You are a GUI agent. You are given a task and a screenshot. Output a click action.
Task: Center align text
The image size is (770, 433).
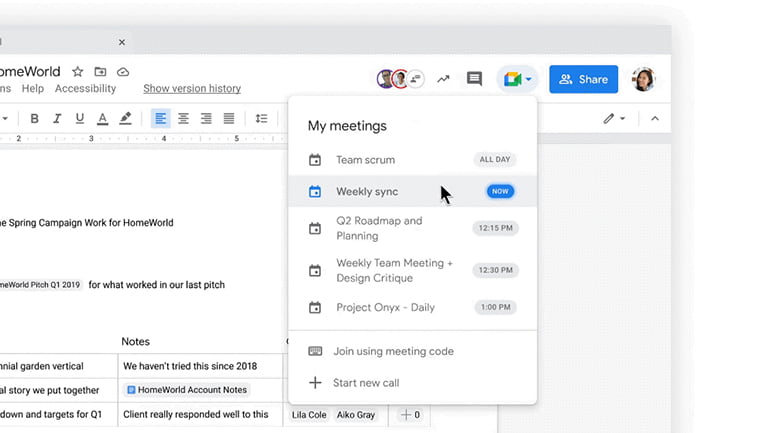[183, 118]
